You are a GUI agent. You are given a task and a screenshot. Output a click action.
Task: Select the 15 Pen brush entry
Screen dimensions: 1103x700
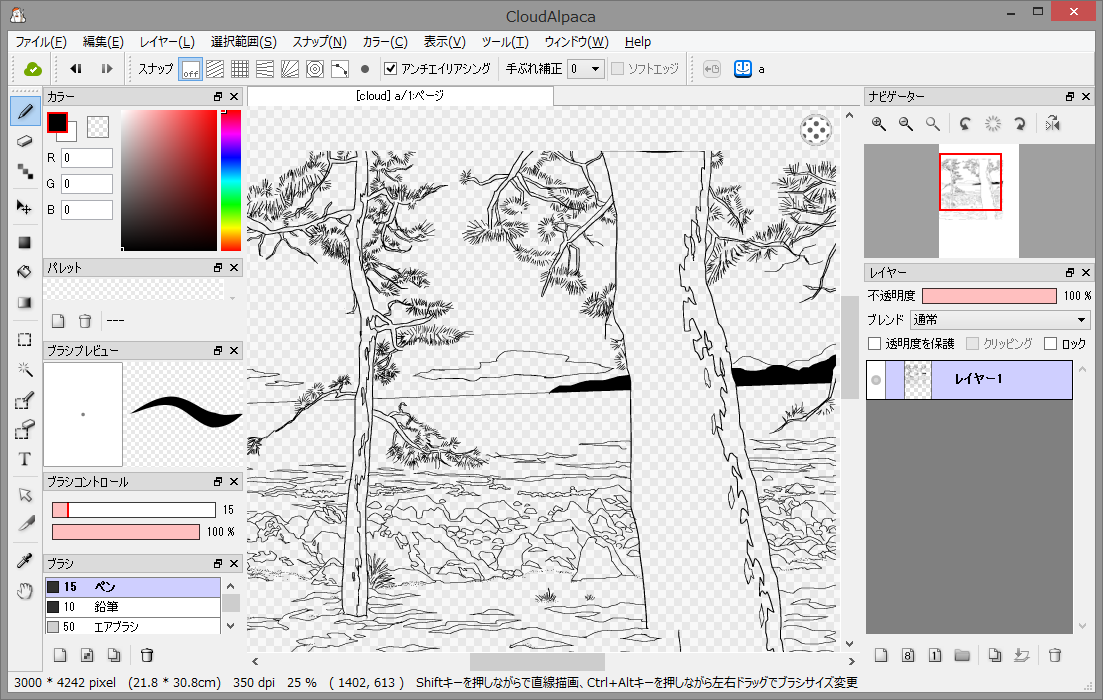click(x=133, y=587)
